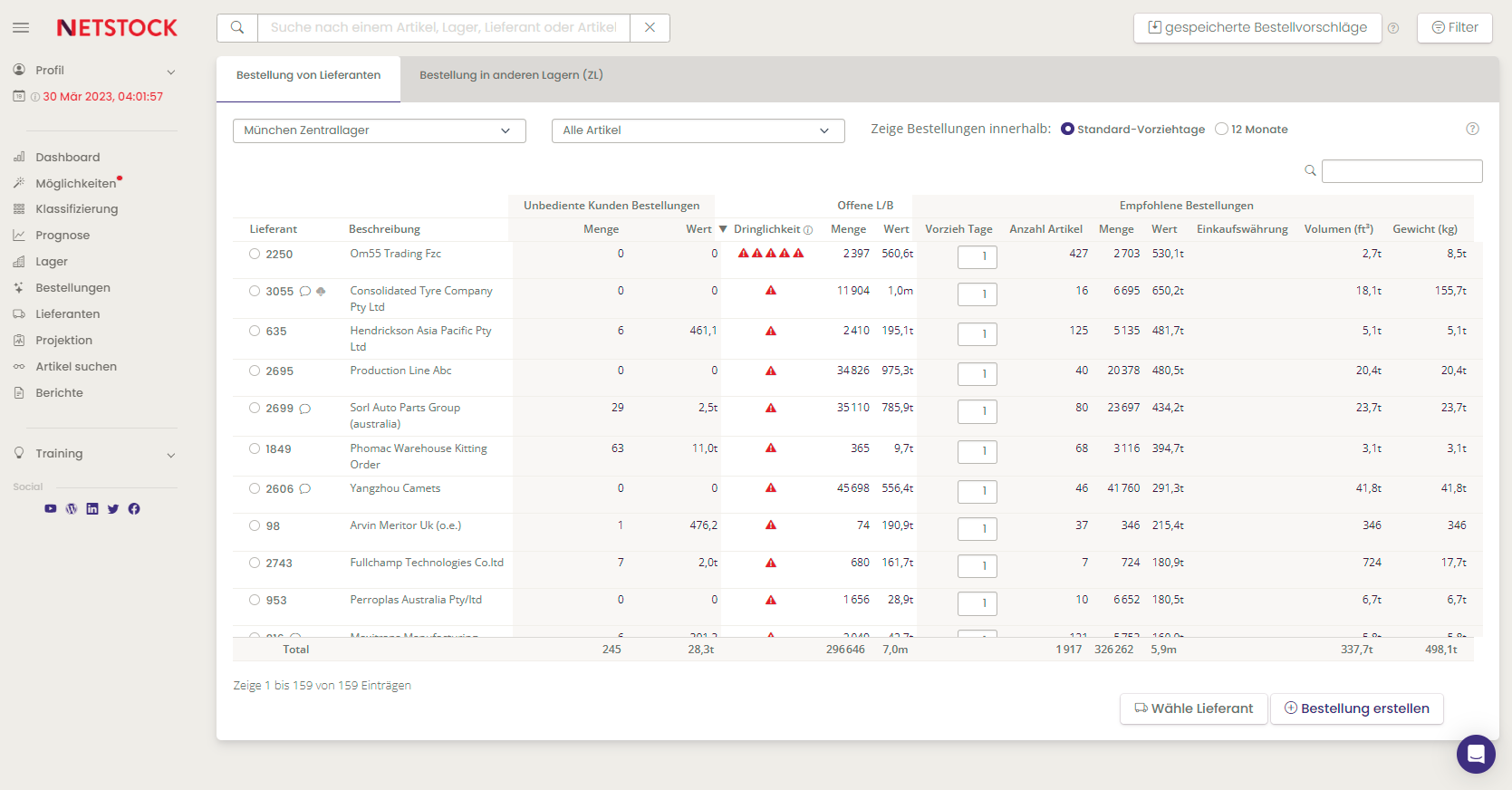Click the table search magnifier icon

[1310, 170]
